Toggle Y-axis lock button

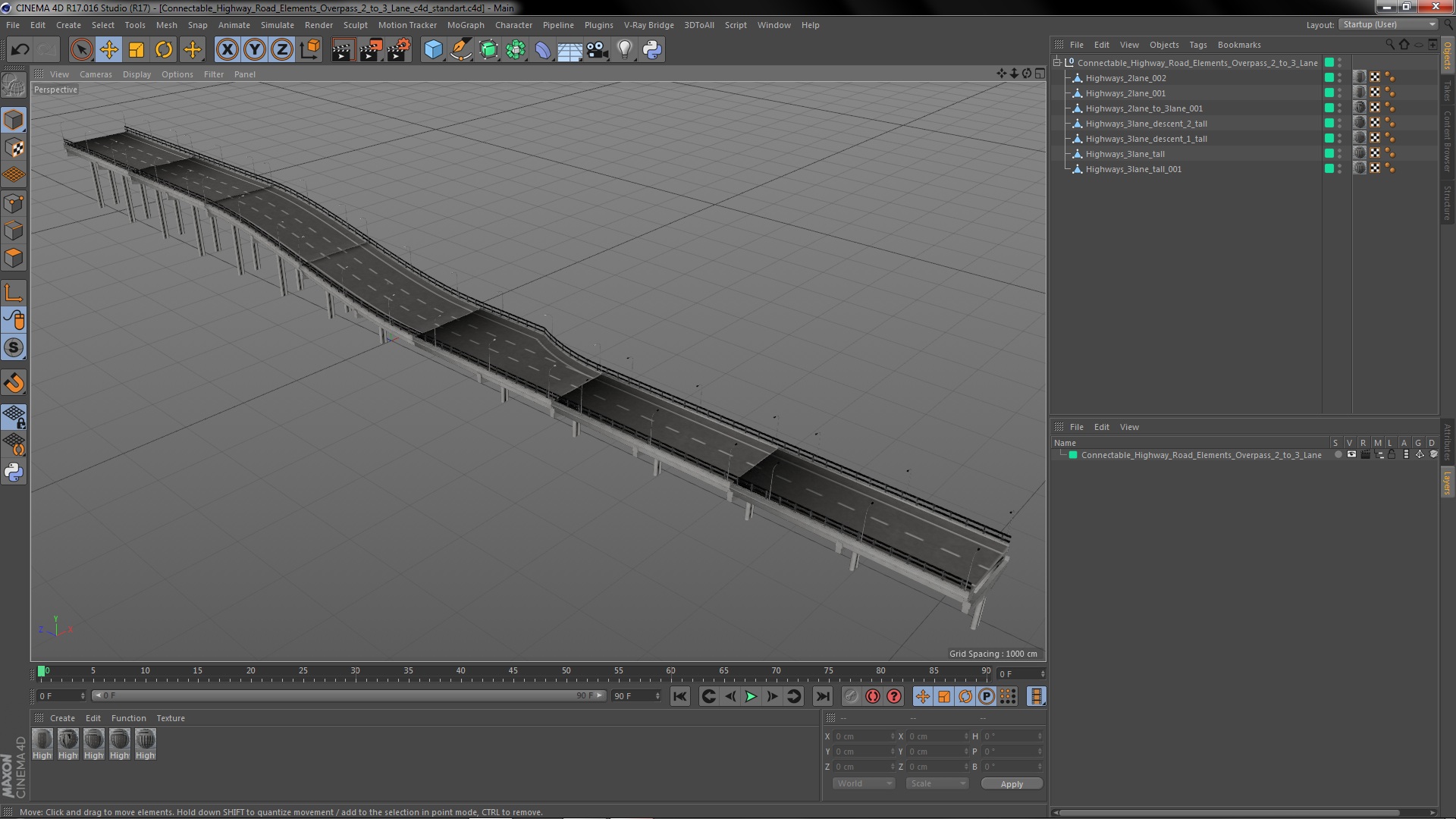(255, 50)
